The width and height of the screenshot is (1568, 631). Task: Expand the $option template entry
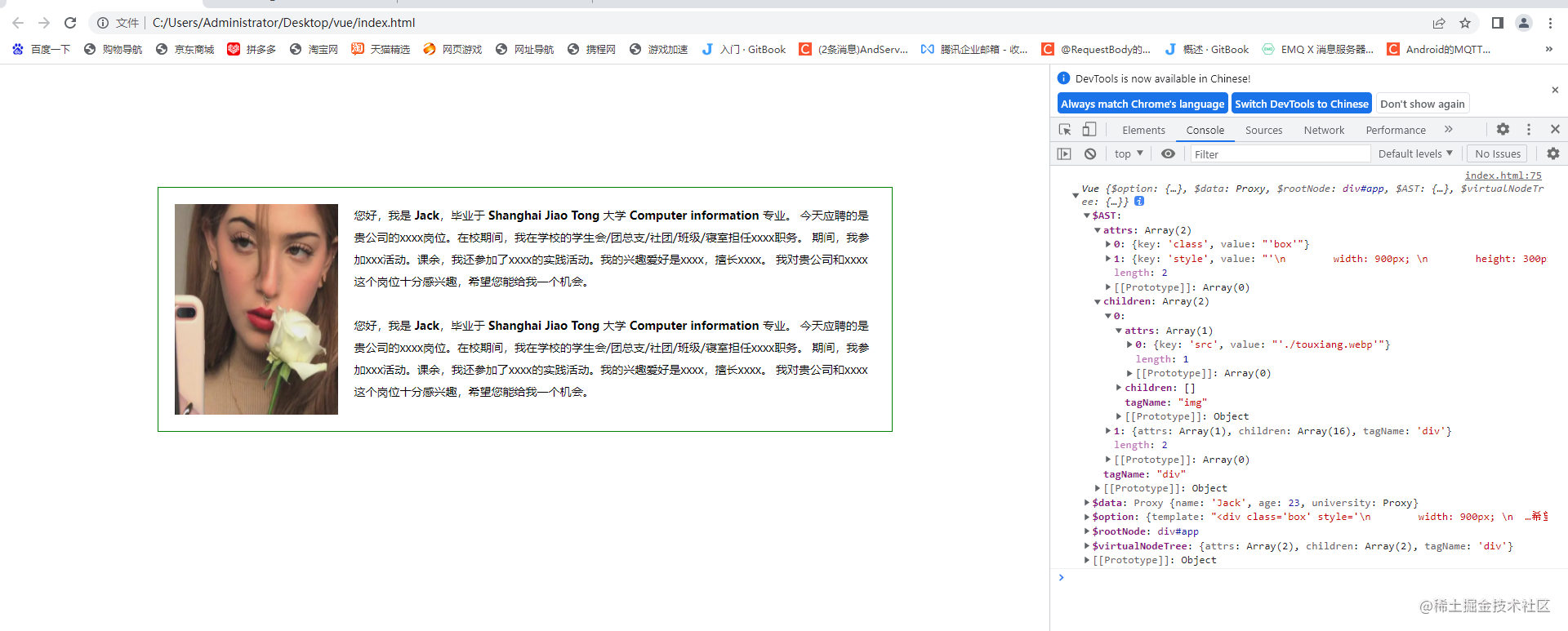[x=1086, y=517]
